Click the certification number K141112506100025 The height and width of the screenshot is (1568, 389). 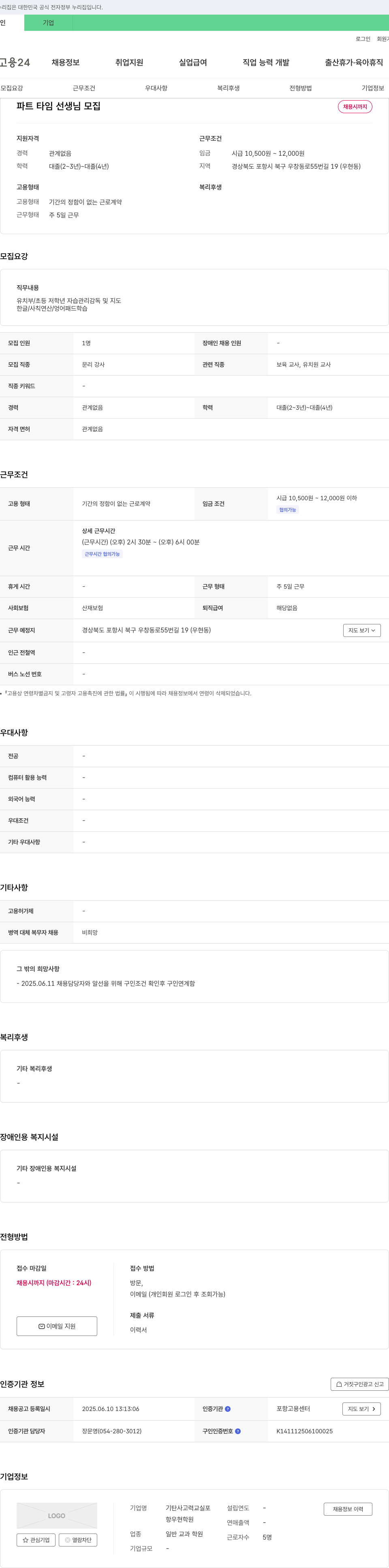coord(305,1431)
